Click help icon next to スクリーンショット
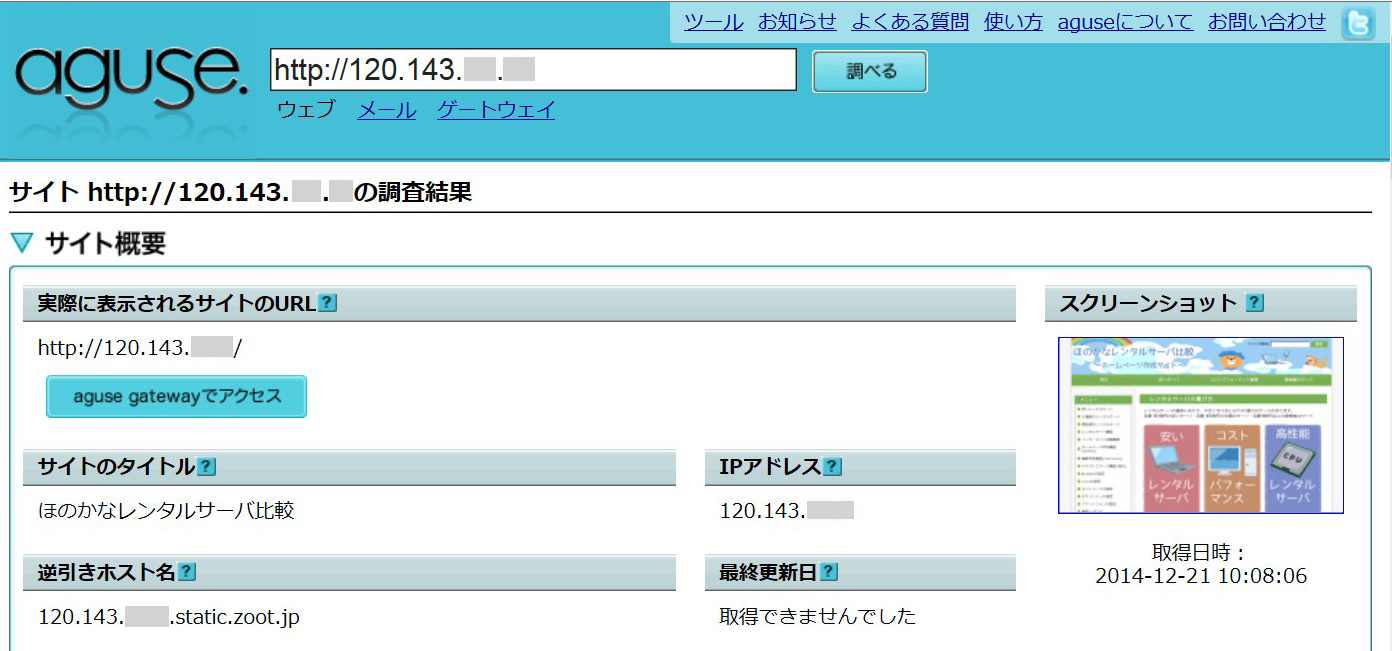Screen dimensions: 1392x651 [1255, 303]
